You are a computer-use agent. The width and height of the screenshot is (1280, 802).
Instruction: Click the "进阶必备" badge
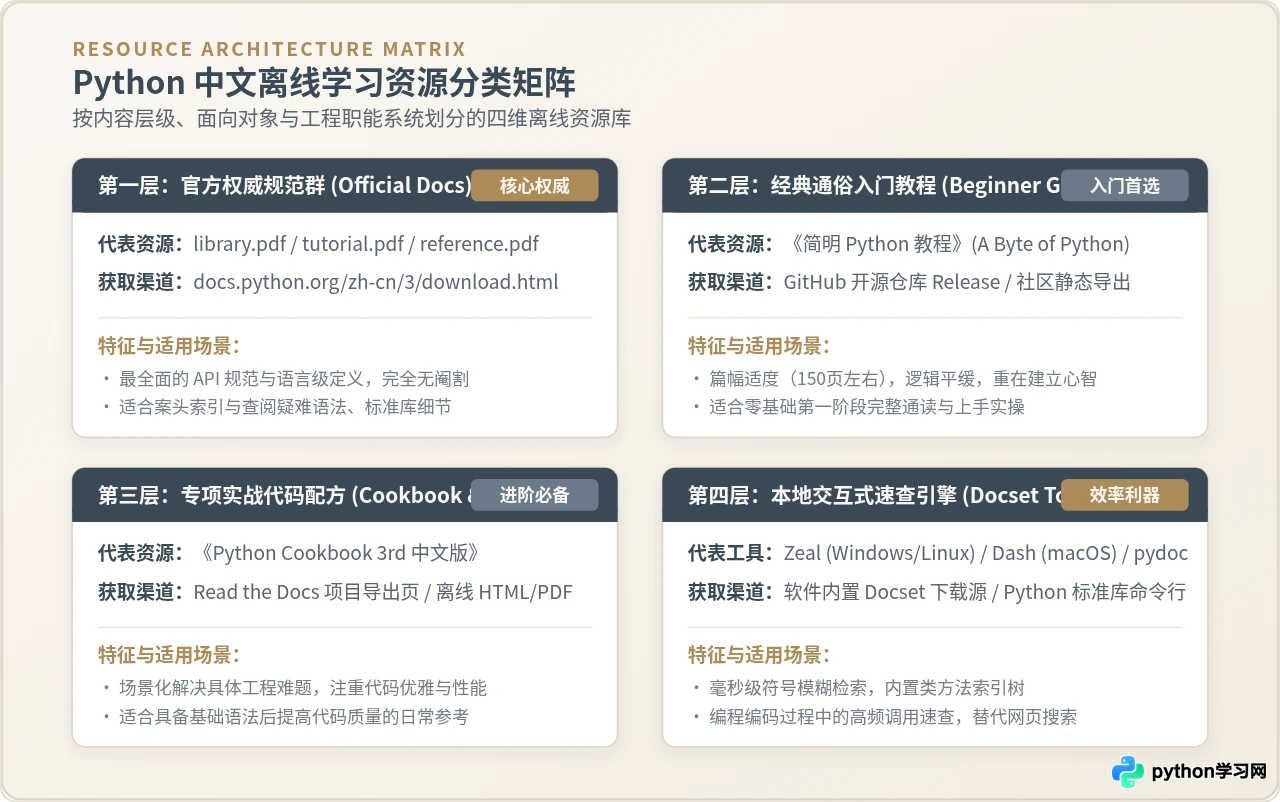point(535,495)
